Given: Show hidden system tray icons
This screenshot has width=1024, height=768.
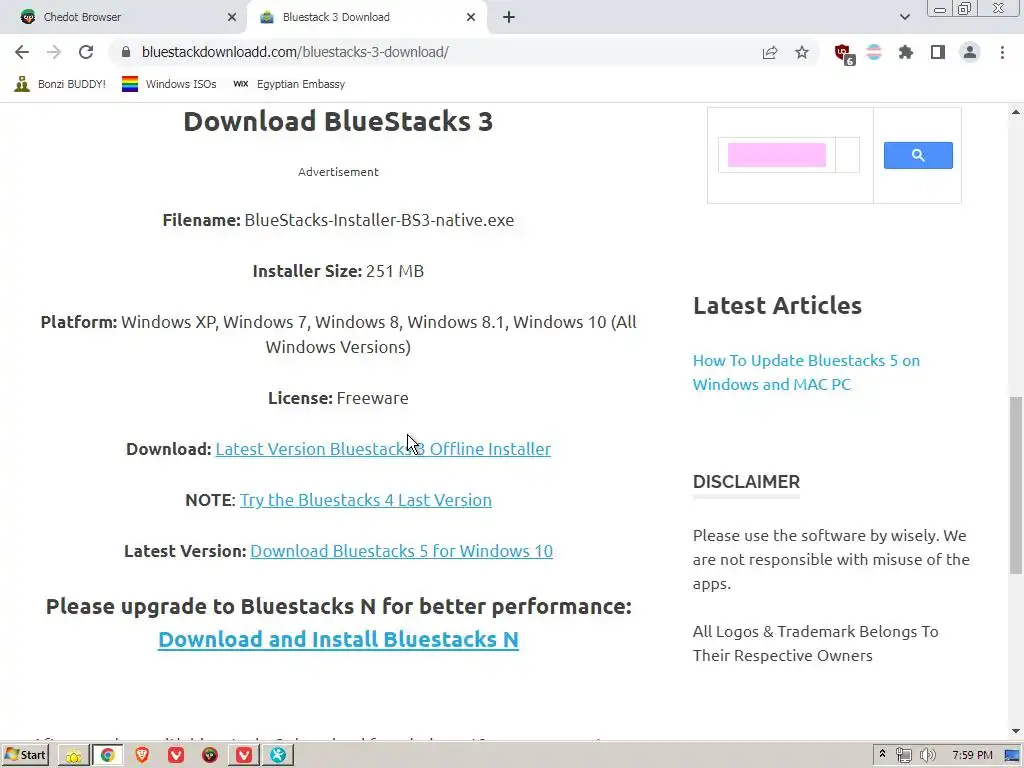Looking at the screenshot, I should click(x=882, y=754).
